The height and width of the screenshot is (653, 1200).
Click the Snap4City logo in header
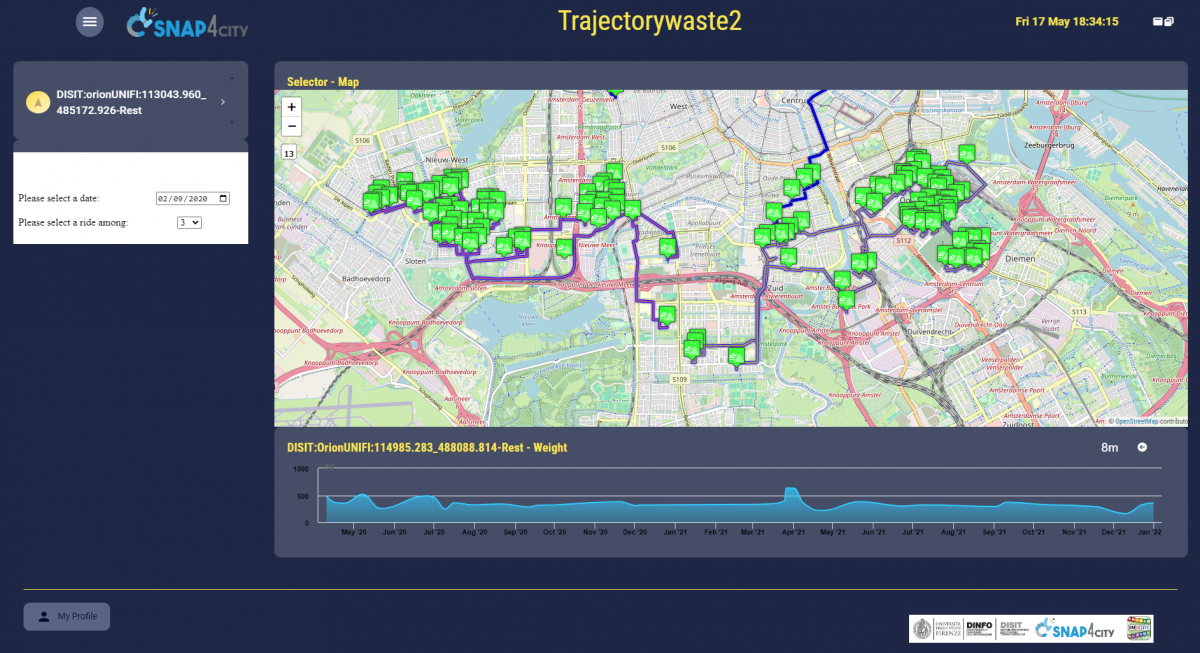point(187,23)
